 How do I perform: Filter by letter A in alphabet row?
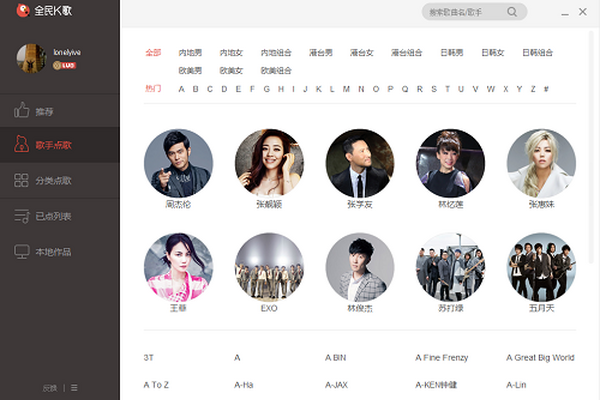point(182,89)
